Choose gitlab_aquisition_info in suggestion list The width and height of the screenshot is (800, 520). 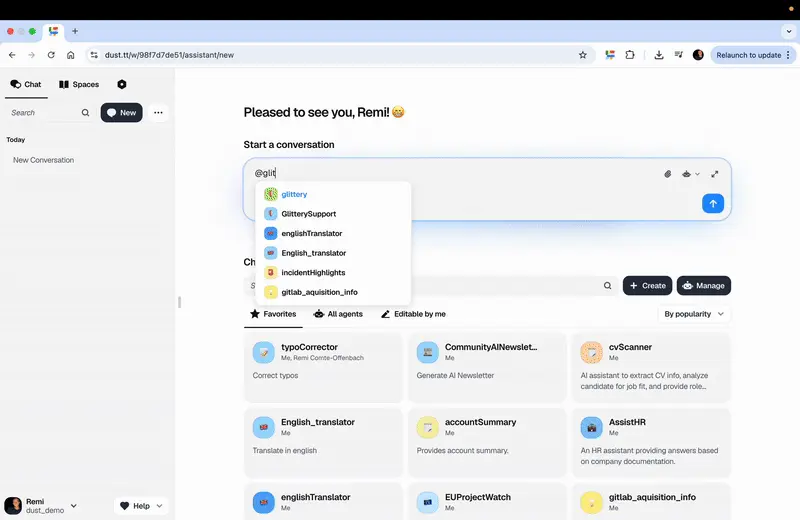(x=333, y=292)
